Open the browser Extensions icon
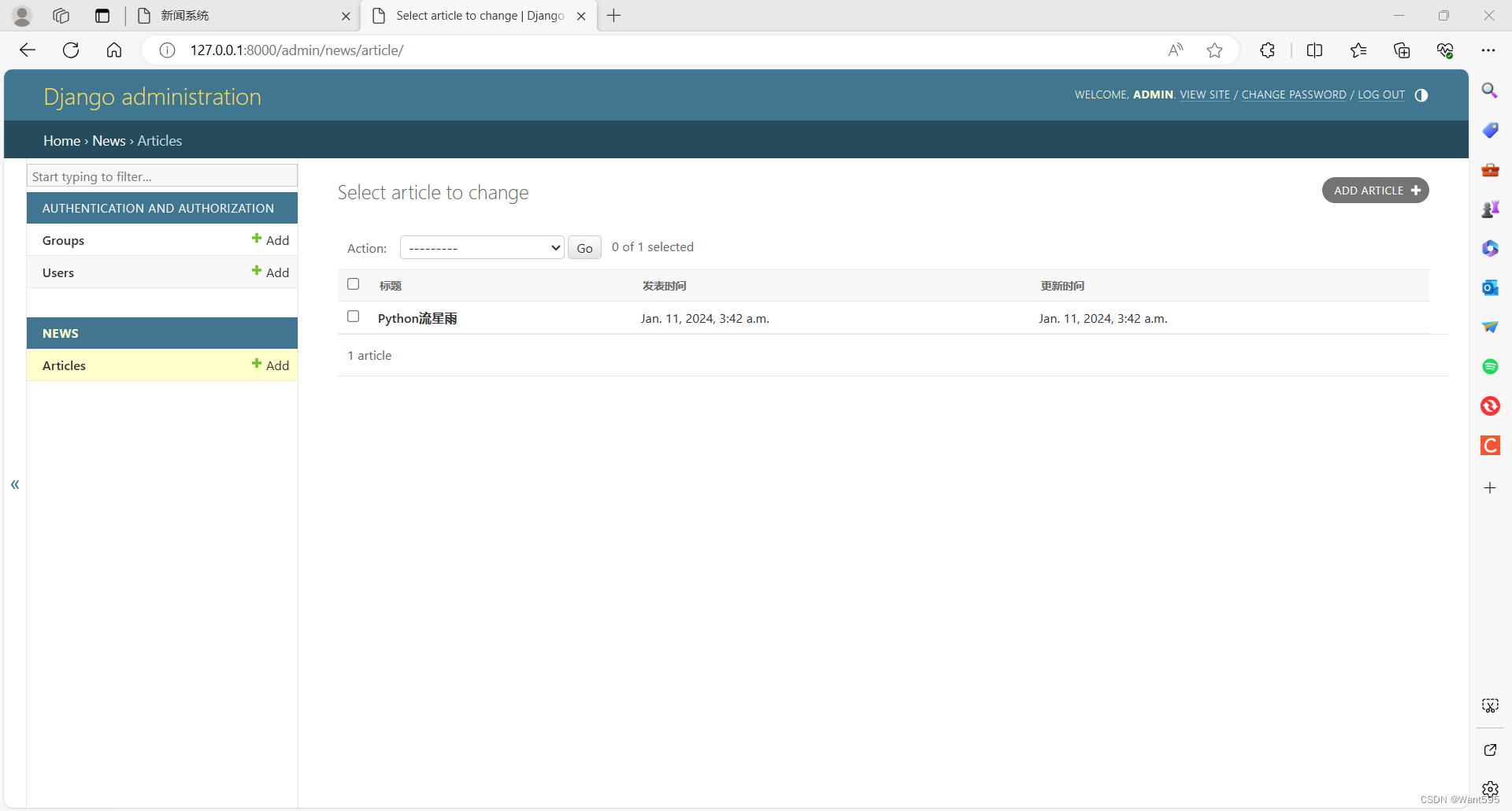1512x811 pixels. tap(1267, 50)
